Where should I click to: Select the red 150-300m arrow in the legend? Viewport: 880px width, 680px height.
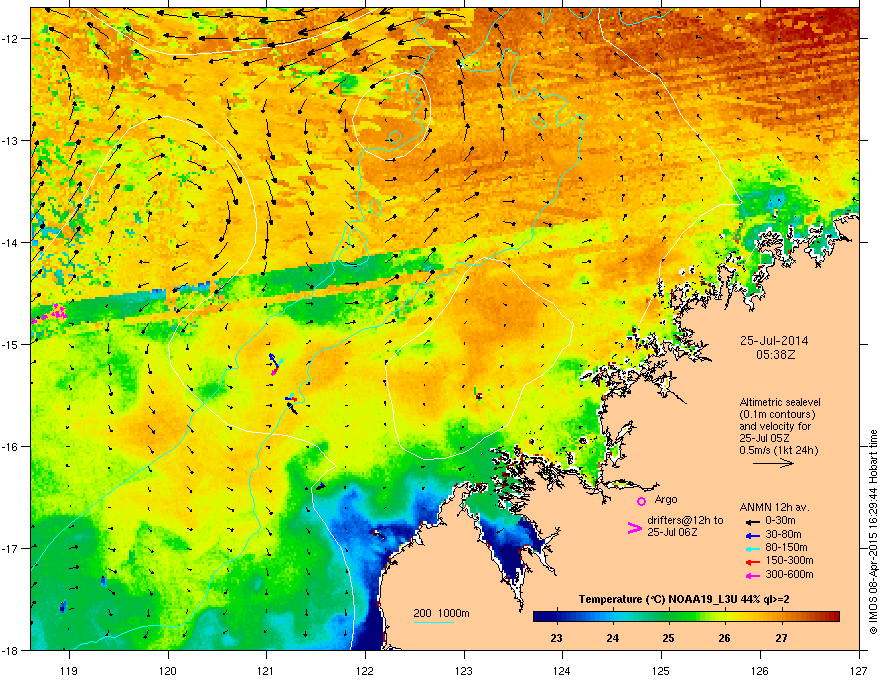[x=752, y=562]
